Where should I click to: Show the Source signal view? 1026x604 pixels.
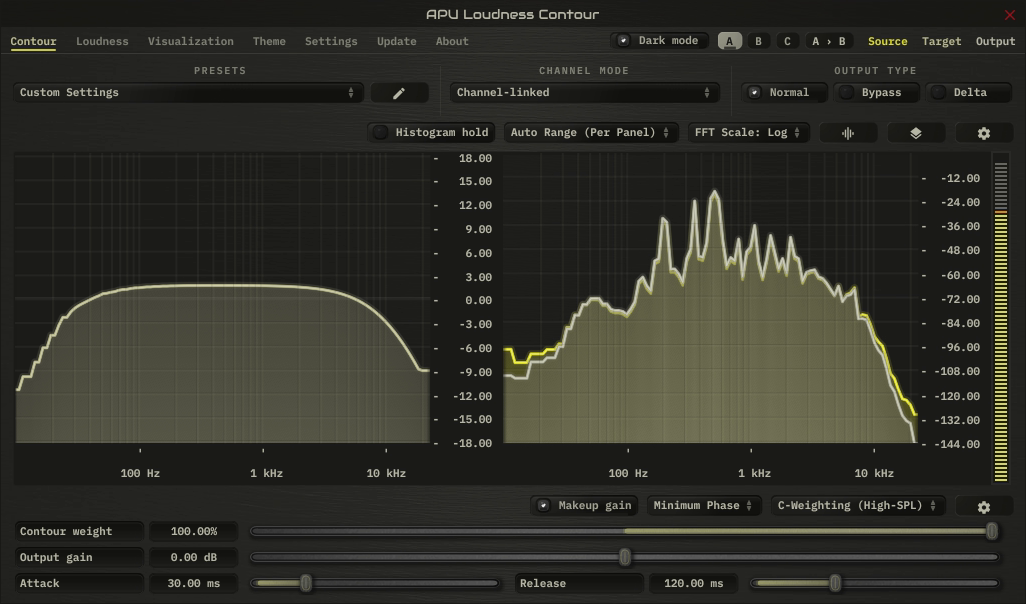tap(887, 41)
